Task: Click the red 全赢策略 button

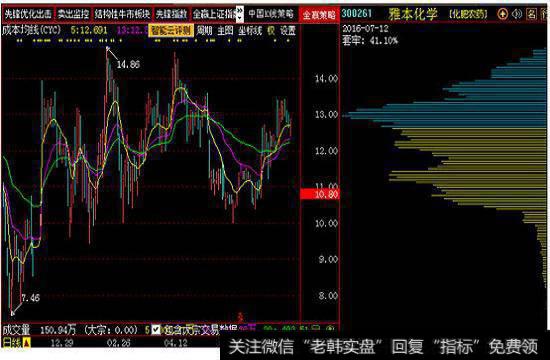Action: coord(319,15)
